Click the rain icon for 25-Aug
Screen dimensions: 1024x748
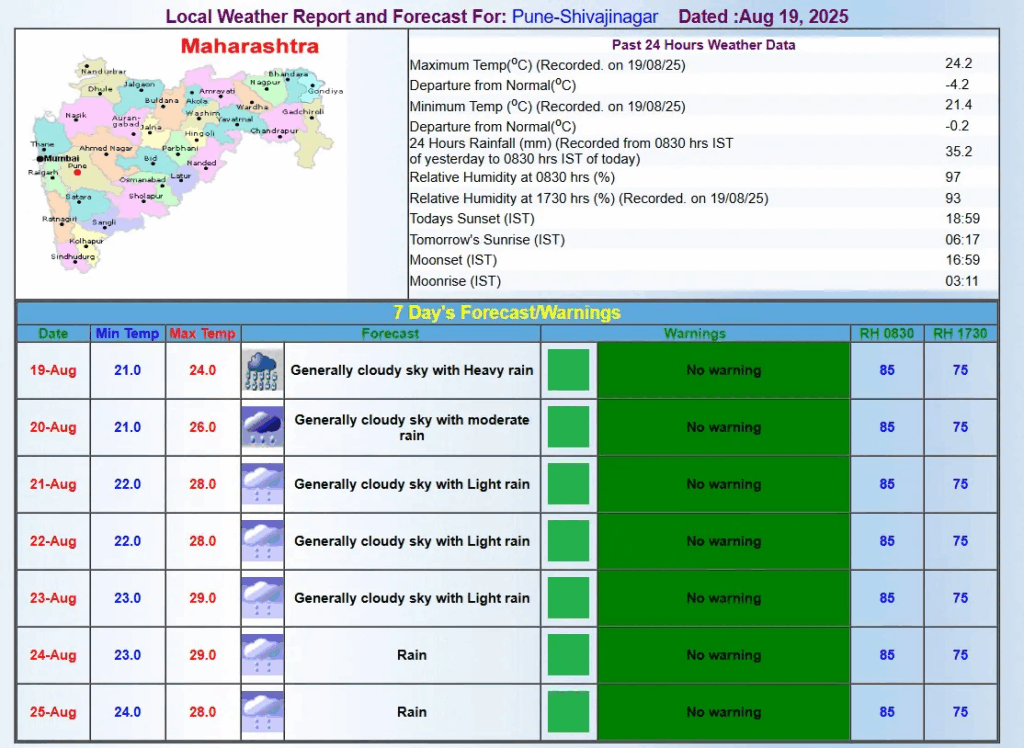coord(263,712)
